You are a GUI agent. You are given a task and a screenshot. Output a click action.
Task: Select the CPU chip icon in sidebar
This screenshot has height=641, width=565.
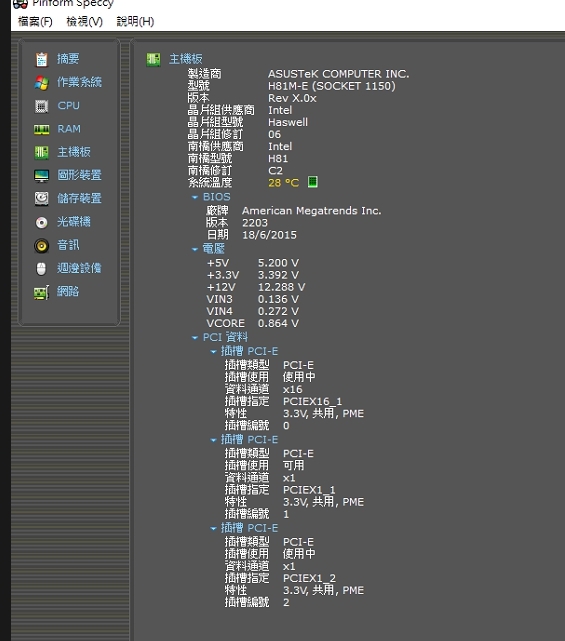[x=41, y=106]
